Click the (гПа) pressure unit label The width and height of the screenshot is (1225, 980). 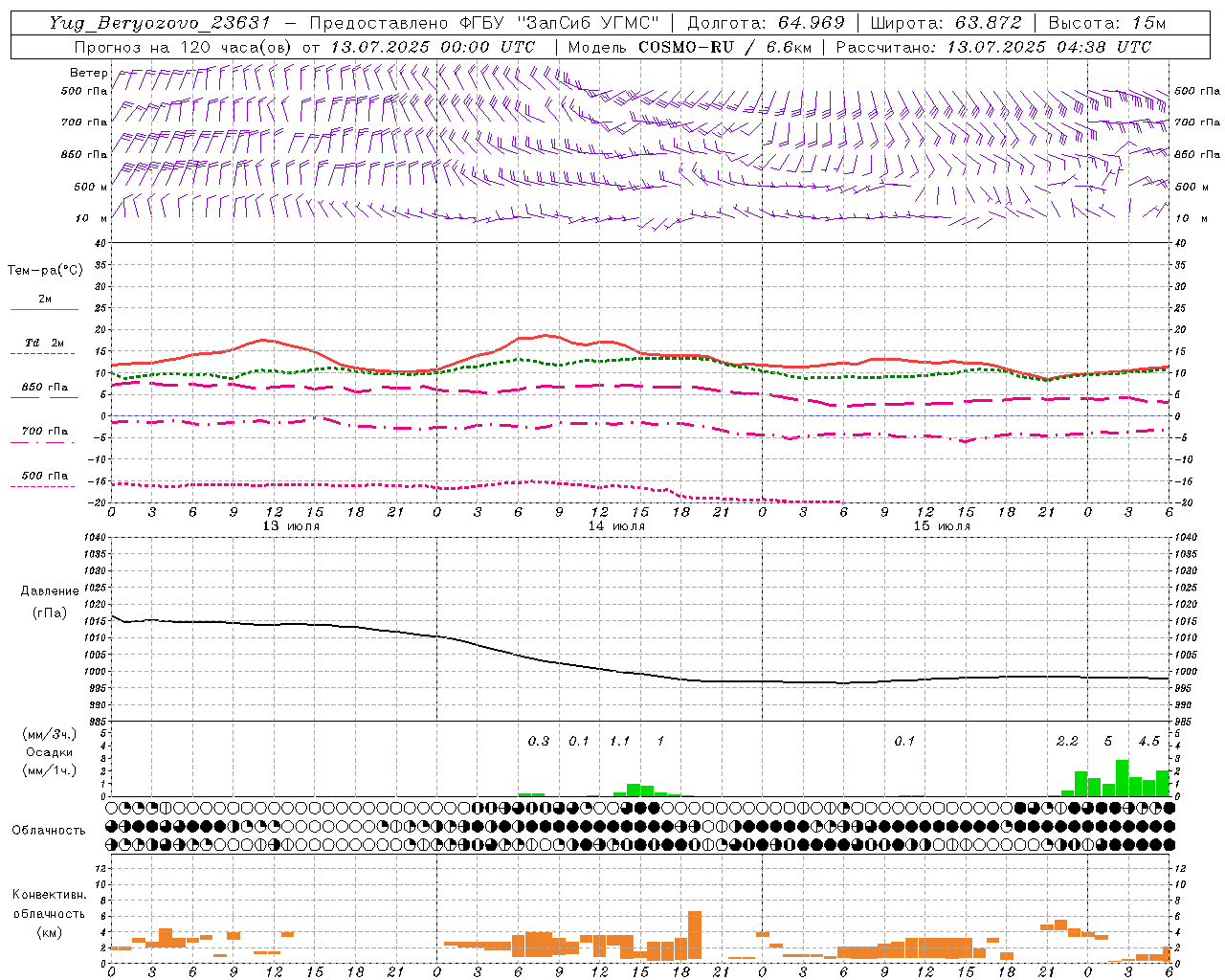click(50, 612)
